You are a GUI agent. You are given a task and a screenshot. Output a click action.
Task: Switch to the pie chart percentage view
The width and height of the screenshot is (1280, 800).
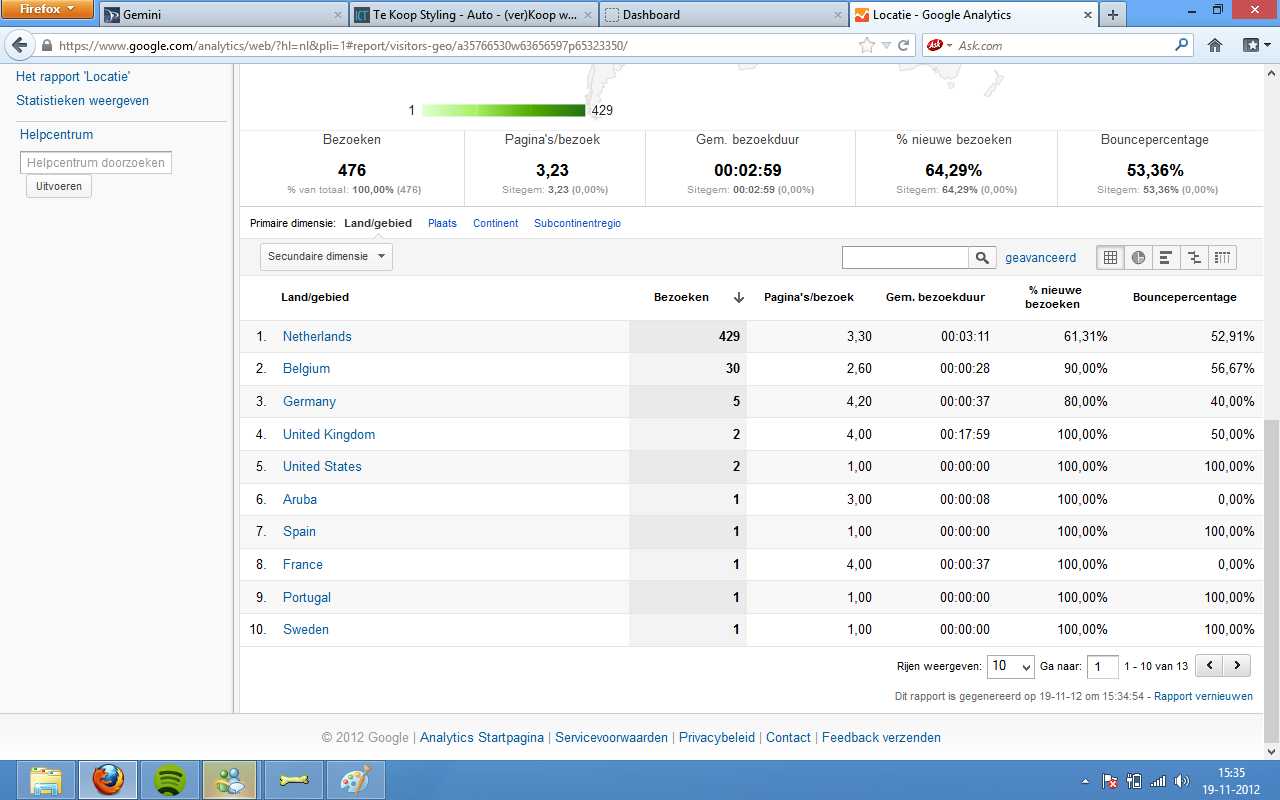(1138, 258)
